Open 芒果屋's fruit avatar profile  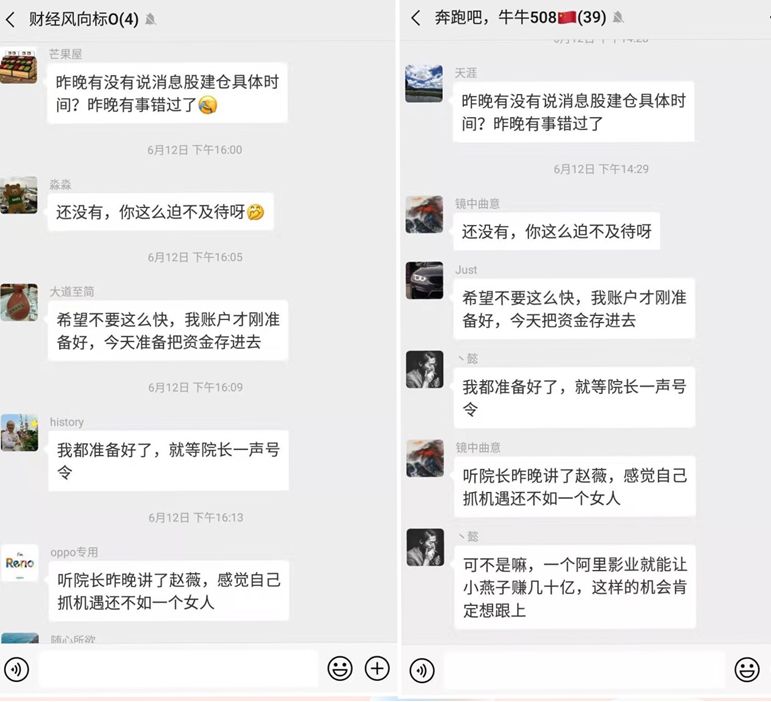click(19, 65)
